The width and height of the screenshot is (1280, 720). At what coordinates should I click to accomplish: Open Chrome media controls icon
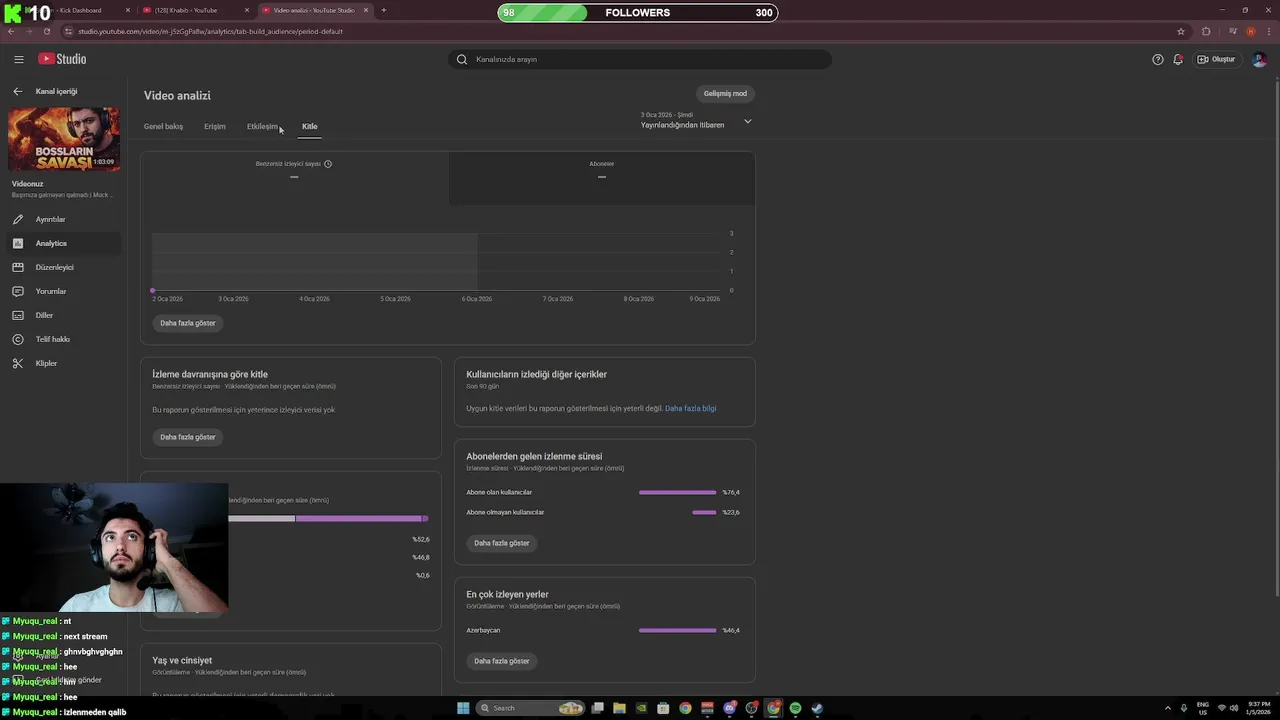[1234, 31]
